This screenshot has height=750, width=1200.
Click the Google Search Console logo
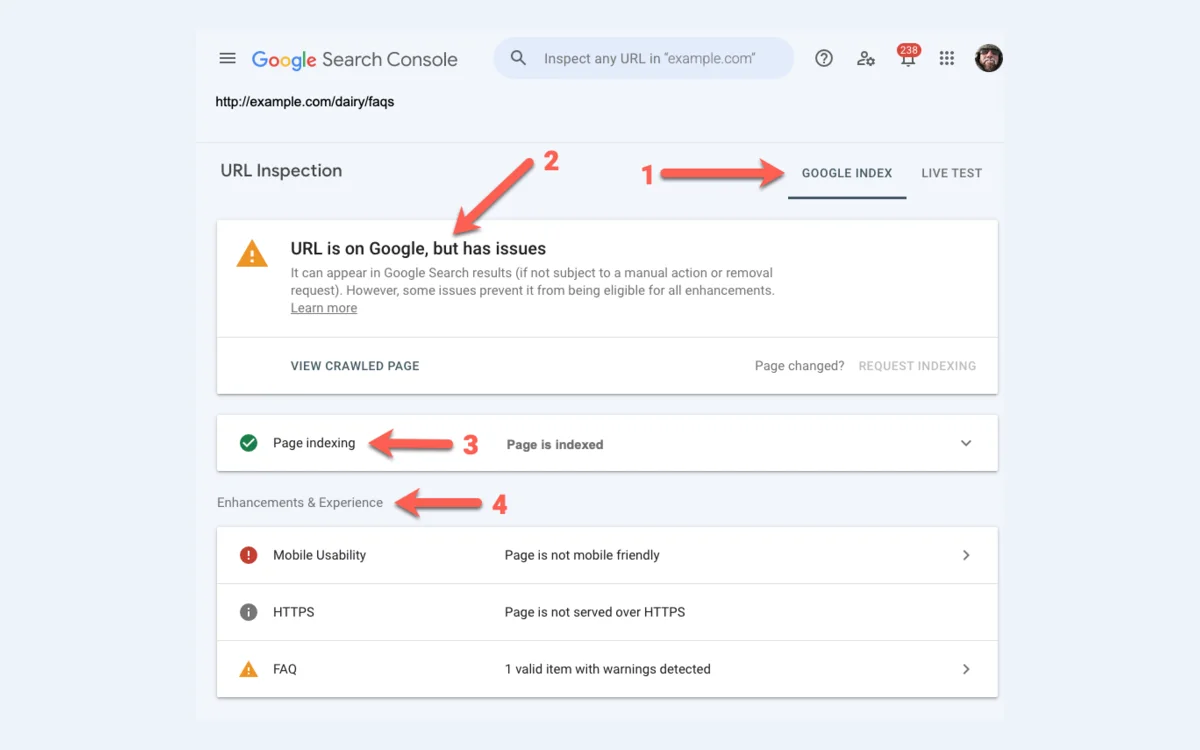point(354,59)
